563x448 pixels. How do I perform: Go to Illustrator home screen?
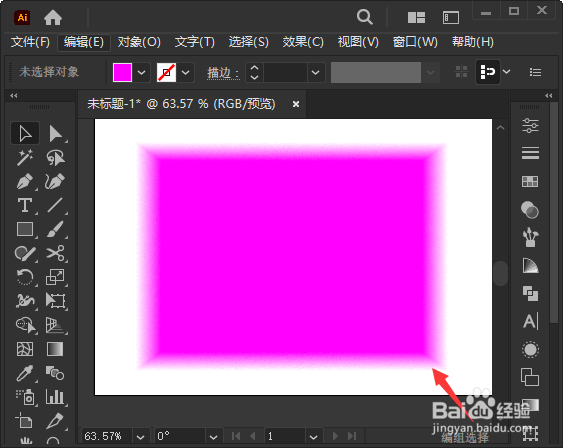(x=53, y=17)
